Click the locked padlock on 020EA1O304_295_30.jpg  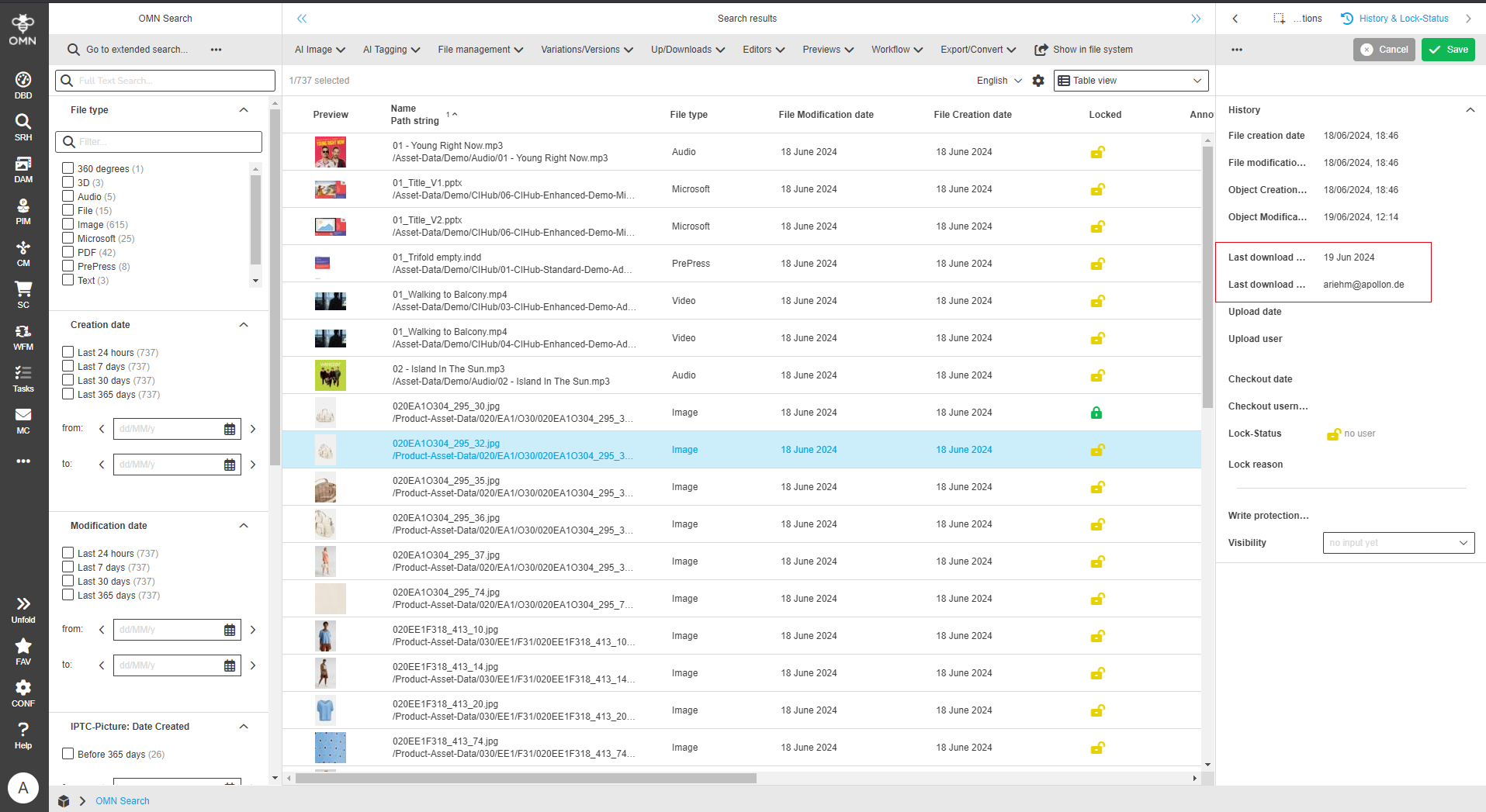[x=1096, y=412]
